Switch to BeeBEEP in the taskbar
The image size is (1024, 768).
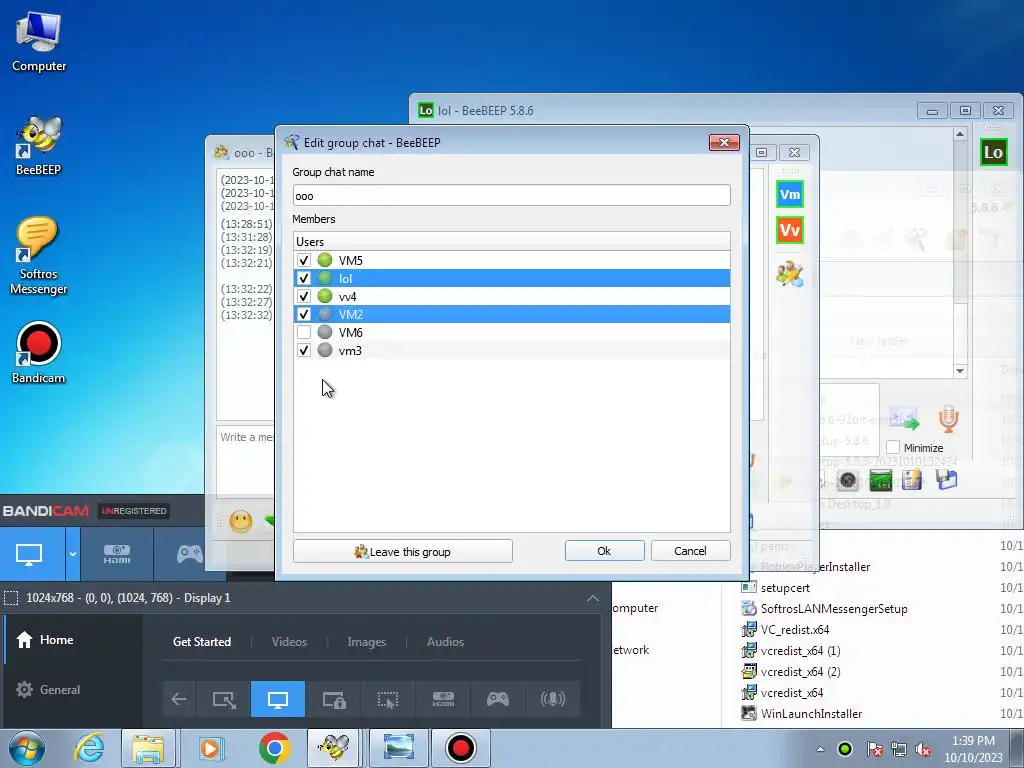334,748
